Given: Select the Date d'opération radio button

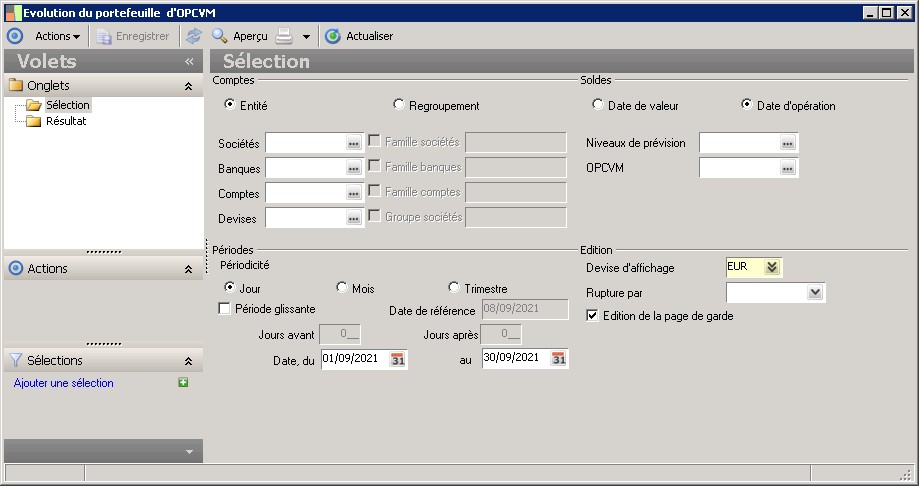Looking at the screenshot, I should pyautogui.click(x=747, y=104).
